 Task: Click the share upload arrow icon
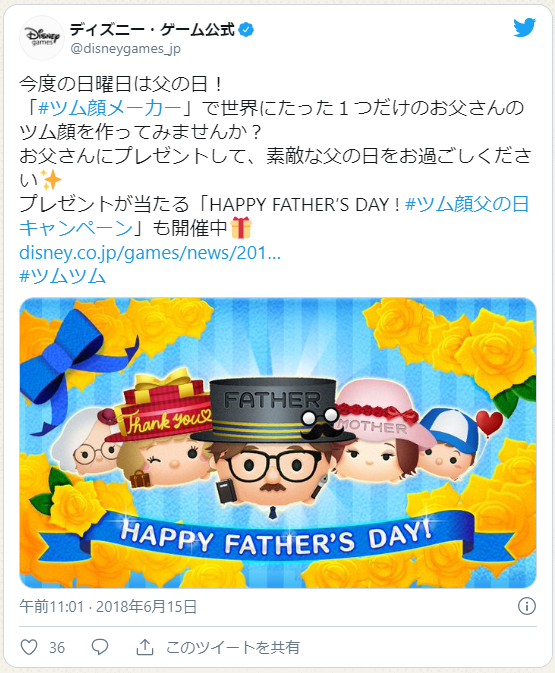pyautogui.click(x=145, y=647)
